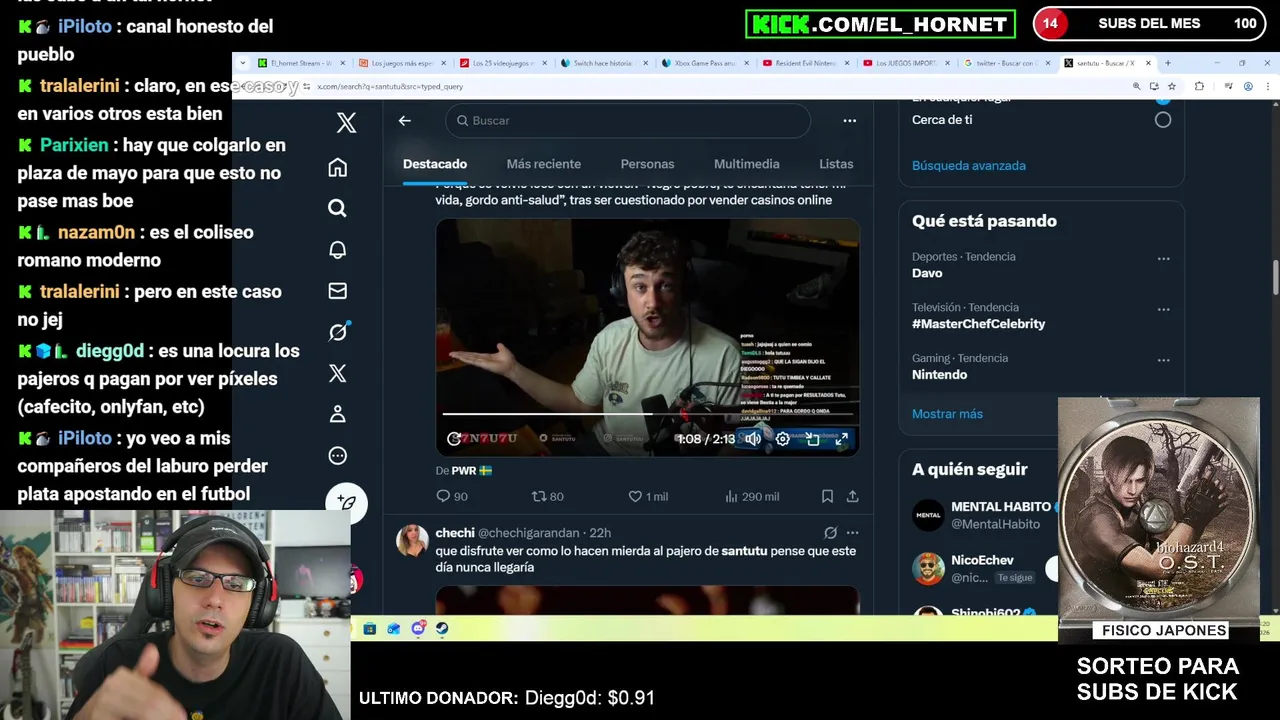This screenshot has height=720, width=1280.
Task: Bookmark page star in address bar
Action: click(x=1171, y=87)
